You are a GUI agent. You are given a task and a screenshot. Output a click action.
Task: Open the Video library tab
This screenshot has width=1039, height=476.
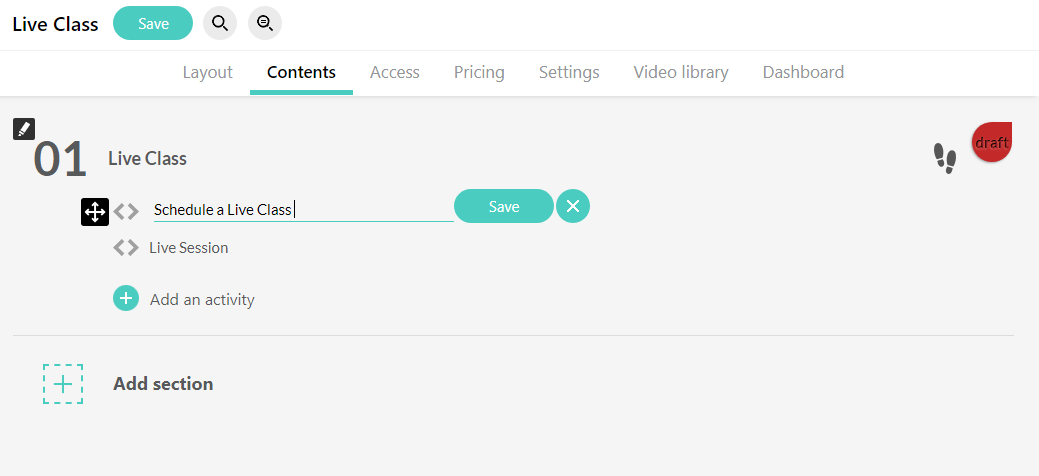pyautogui.click(x=681, y=72)
